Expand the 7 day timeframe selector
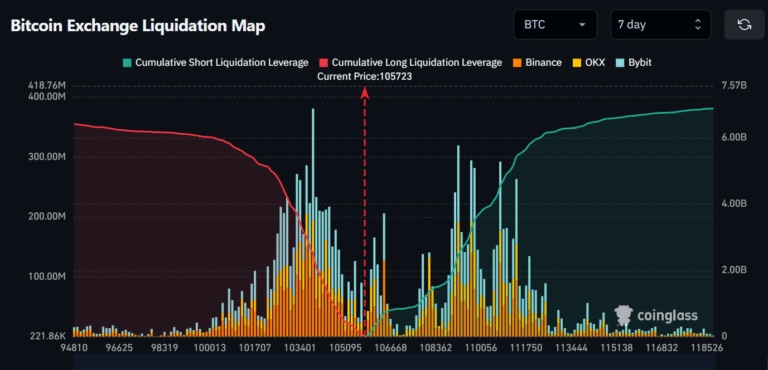The height and width of the screenshot is (370, 768). point(660,25)
